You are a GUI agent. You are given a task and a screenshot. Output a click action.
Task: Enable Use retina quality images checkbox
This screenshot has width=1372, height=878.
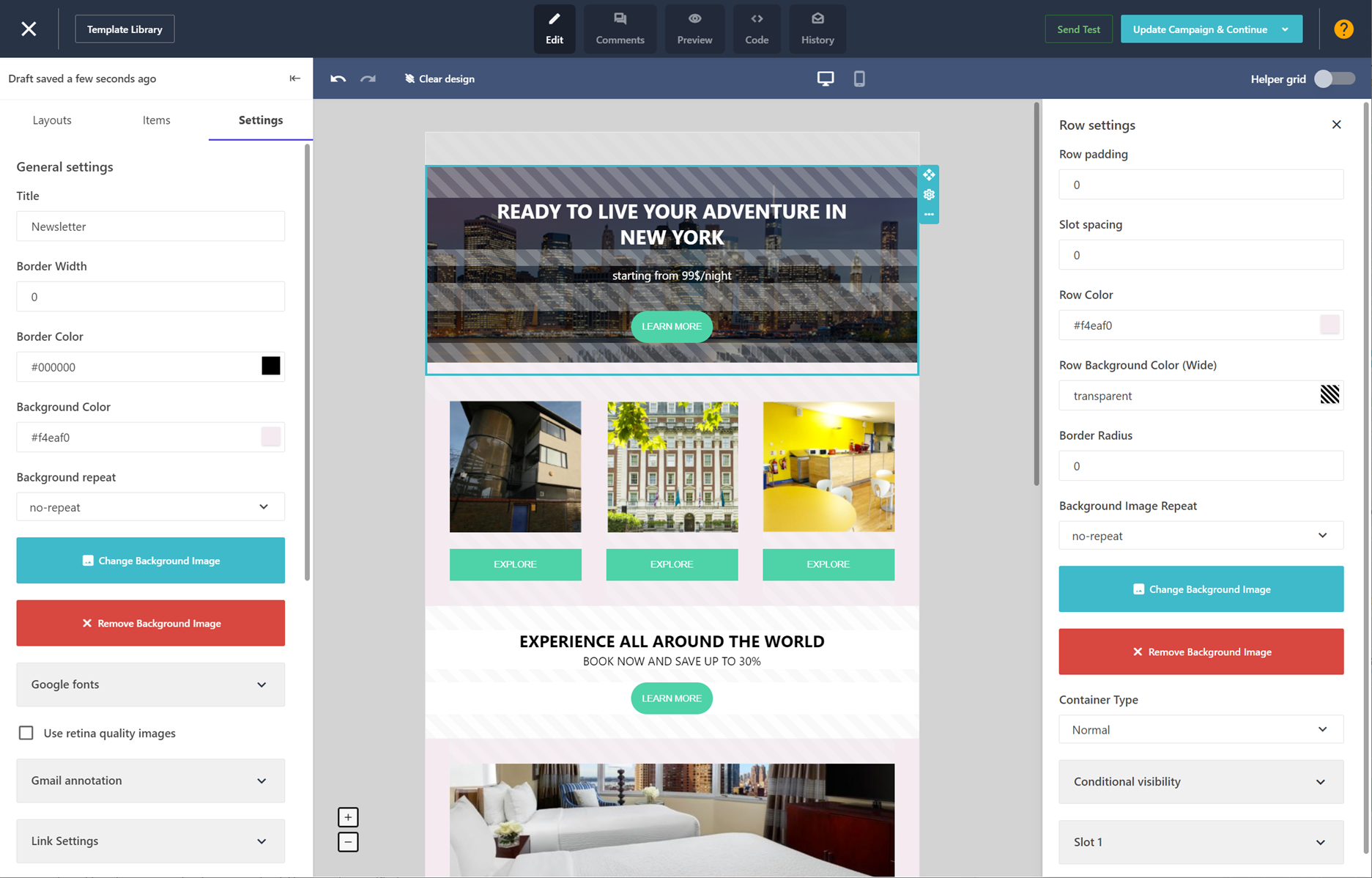coord(26,733)
